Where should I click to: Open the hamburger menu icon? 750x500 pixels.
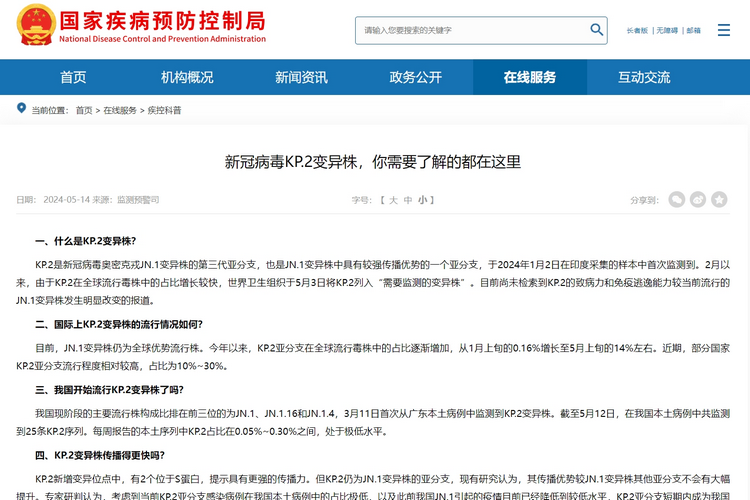[x=724, y=30]
